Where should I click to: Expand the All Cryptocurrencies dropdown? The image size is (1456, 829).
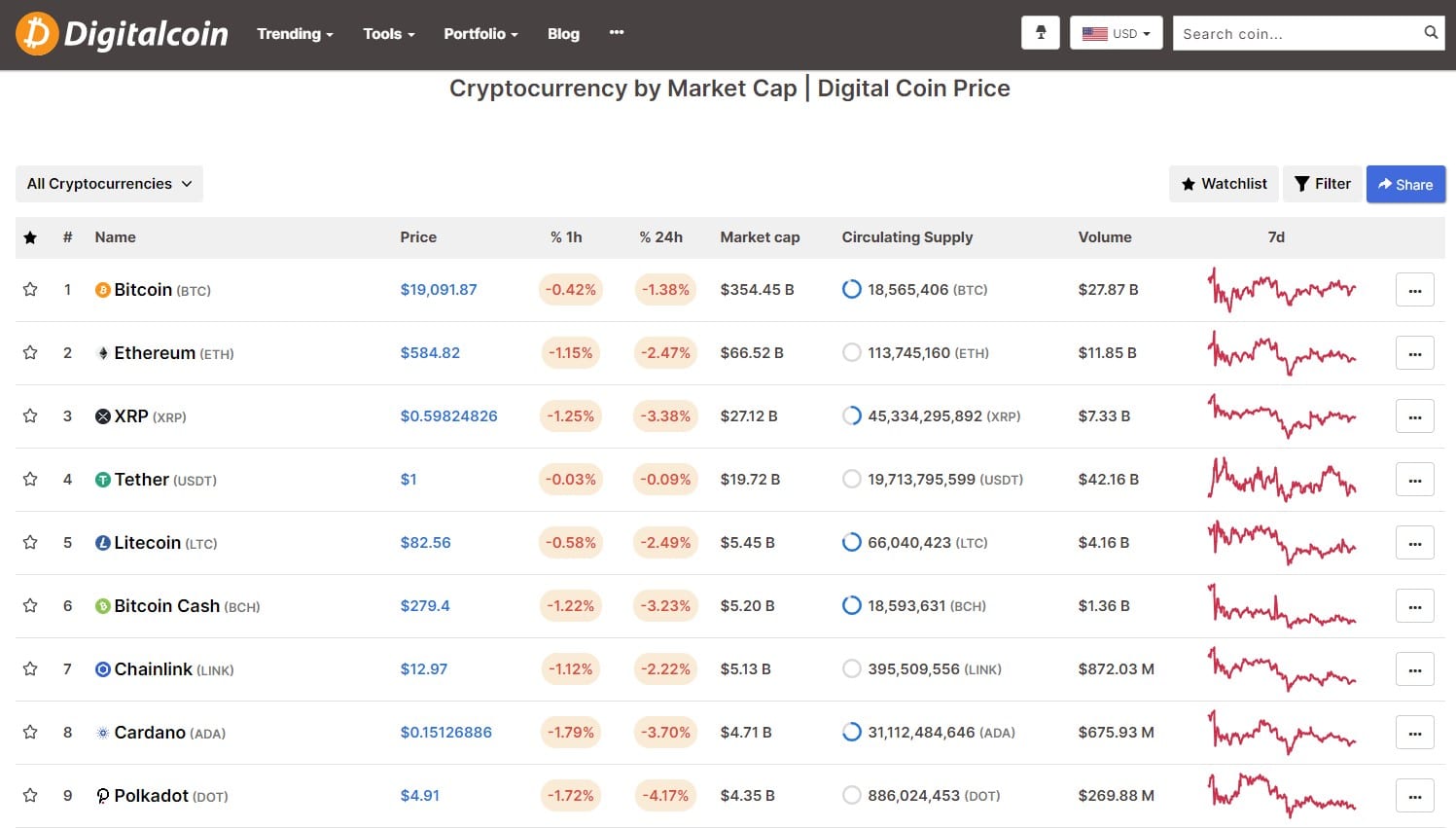point(109,184)
